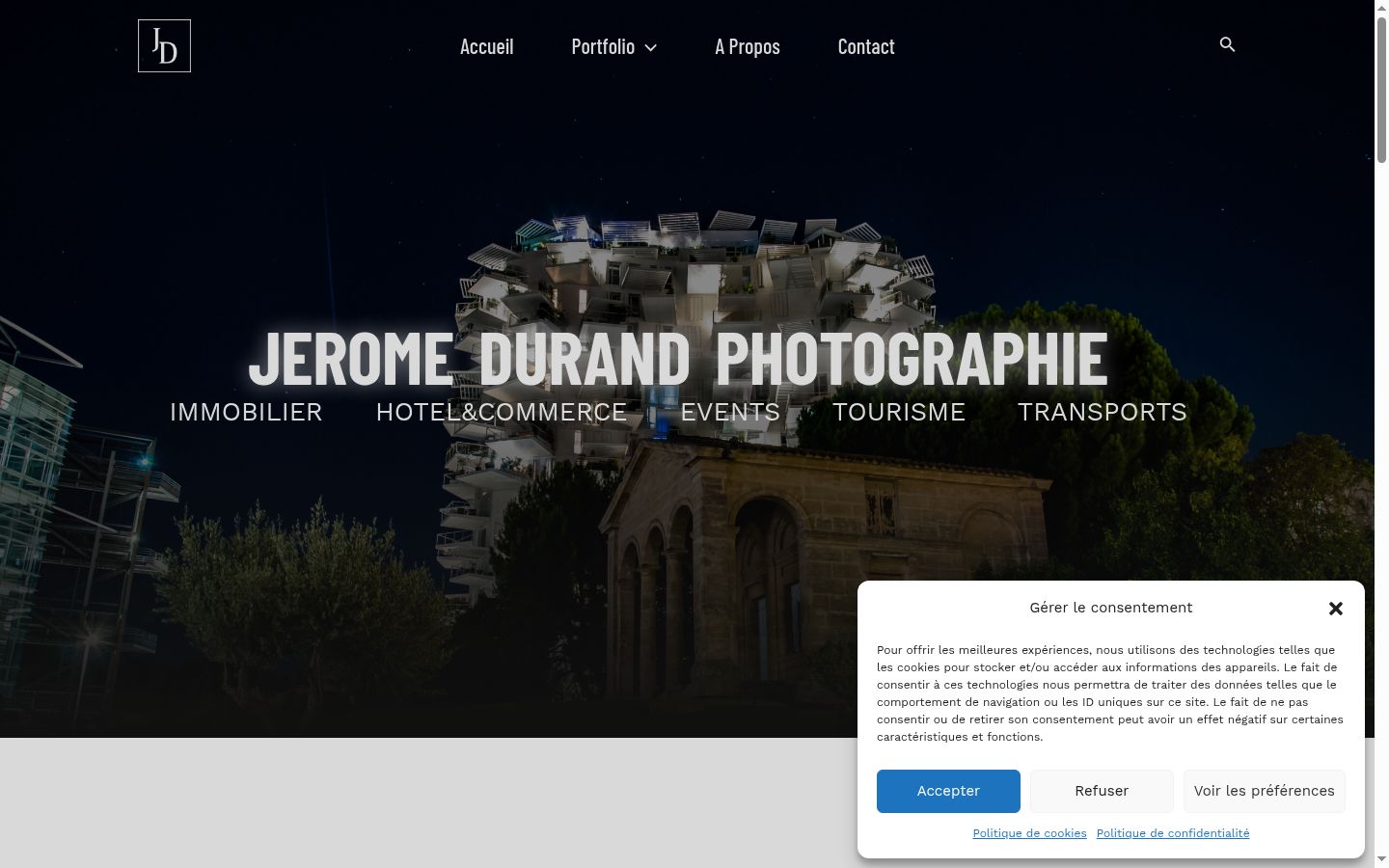Click the page's vertical scrollbar thumb

1381,90
